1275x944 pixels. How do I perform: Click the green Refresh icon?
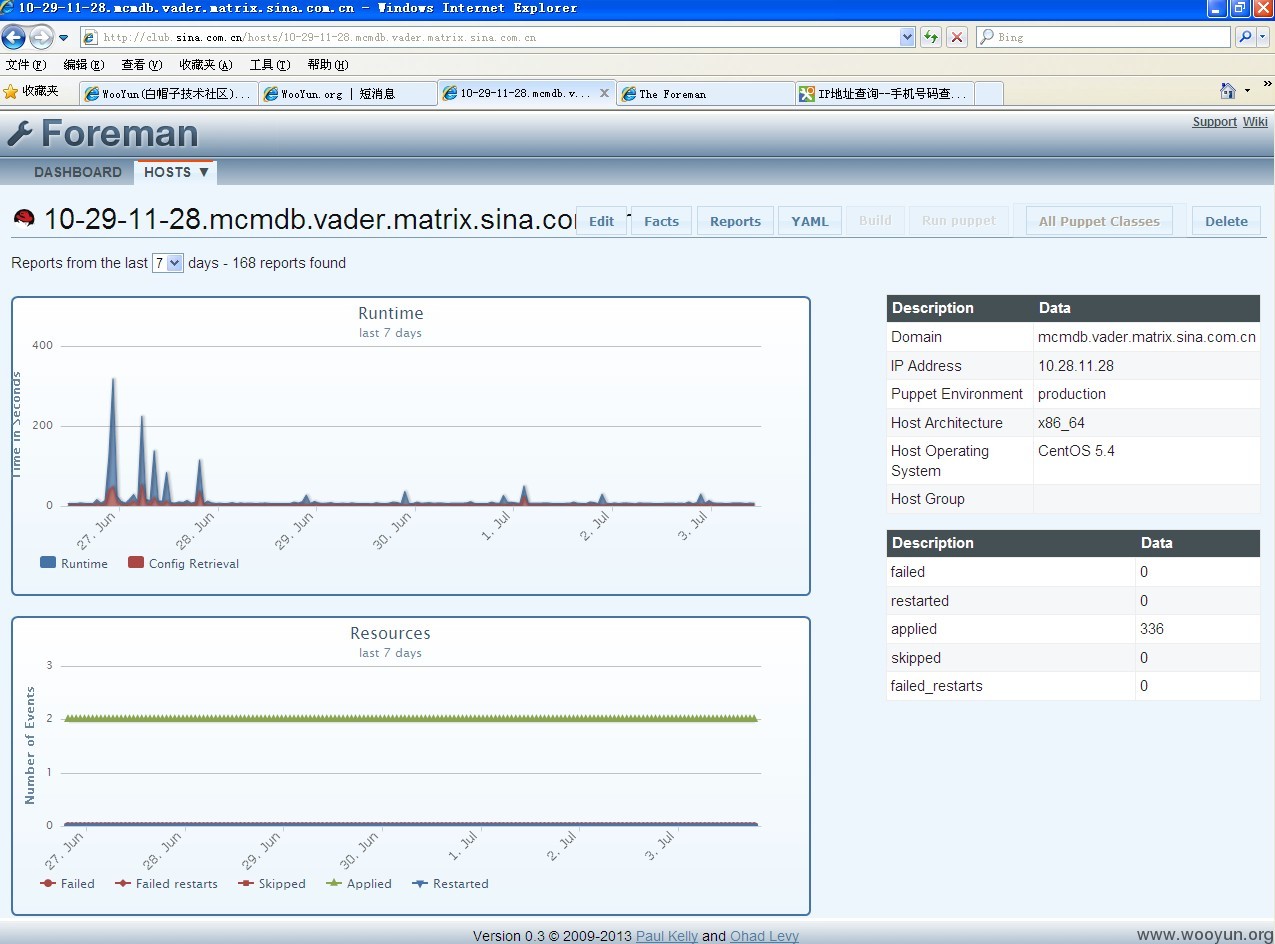point(931,37)
